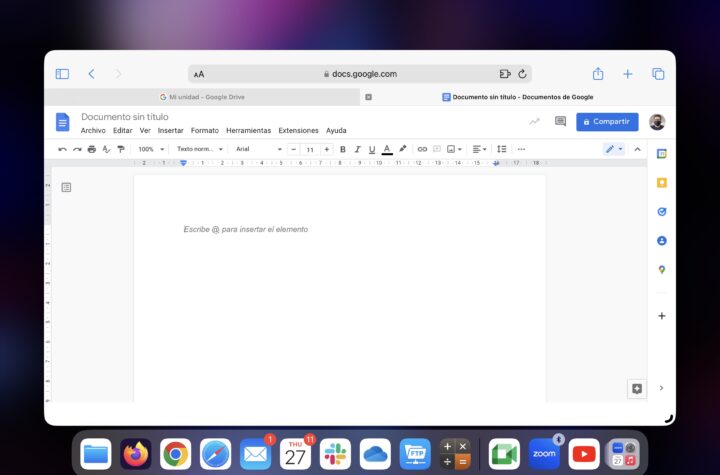Viewport: 720px width, 475px height.
Task: Open the Extensiones menu
Action: pyautogui.click(x=298, y=130)
